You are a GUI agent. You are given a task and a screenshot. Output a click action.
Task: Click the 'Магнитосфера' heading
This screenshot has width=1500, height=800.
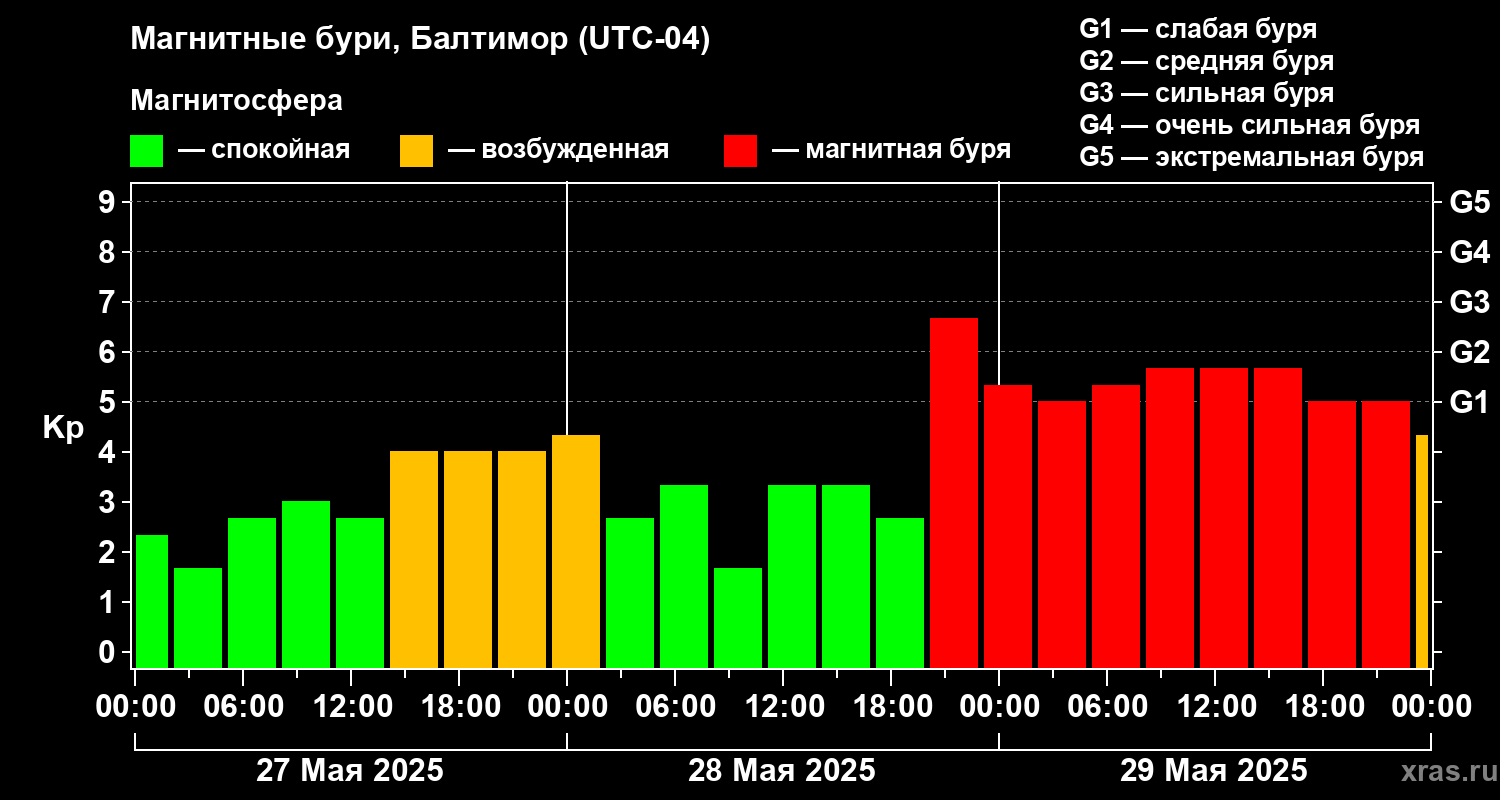pyautogui.click(x=236, y=101)
